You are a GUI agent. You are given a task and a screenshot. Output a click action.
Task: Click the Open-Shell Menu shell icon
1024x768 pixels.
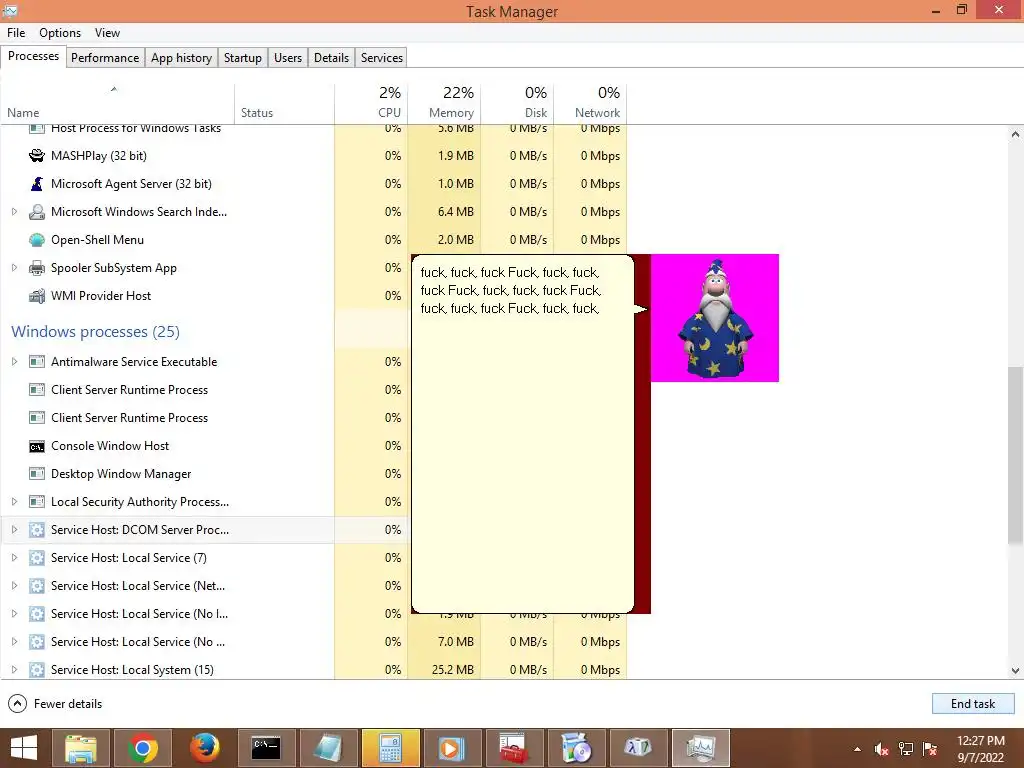coord(37,240)
